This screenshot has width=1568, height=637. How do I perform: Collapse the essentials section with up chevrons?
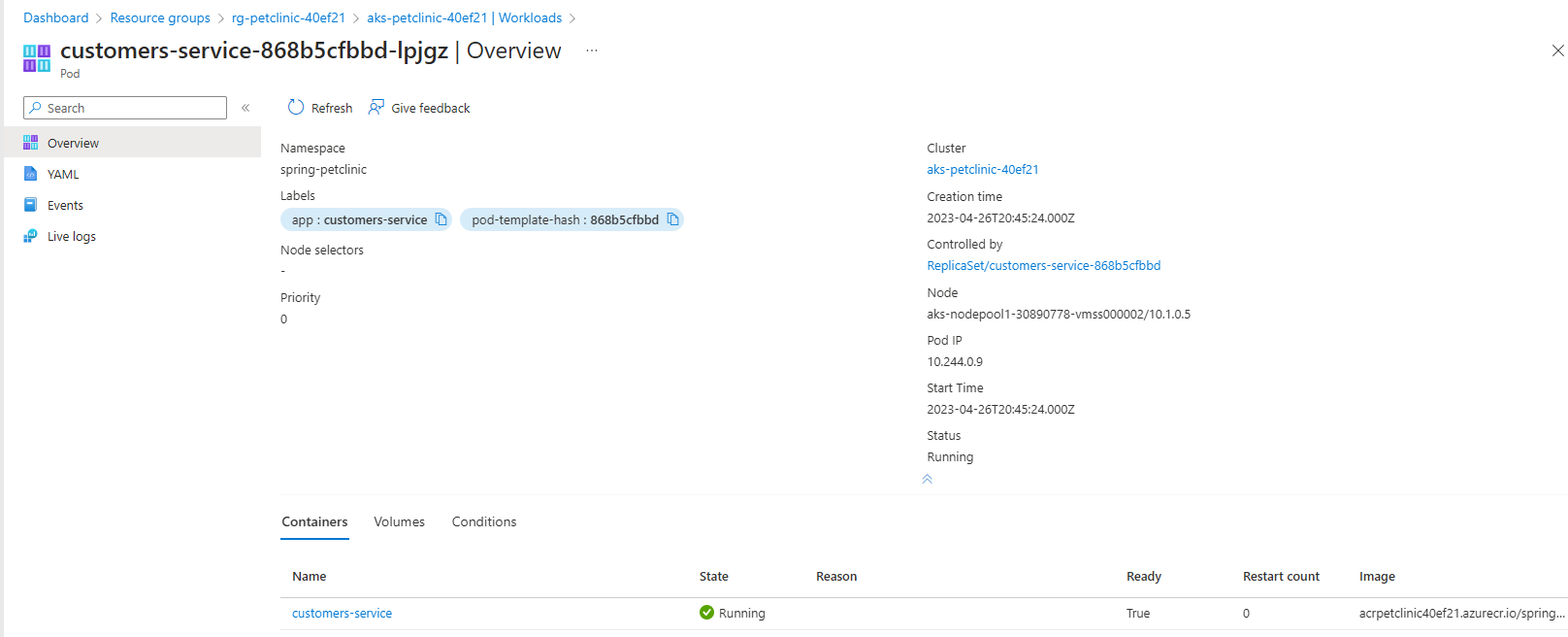[x=927, y=479]
